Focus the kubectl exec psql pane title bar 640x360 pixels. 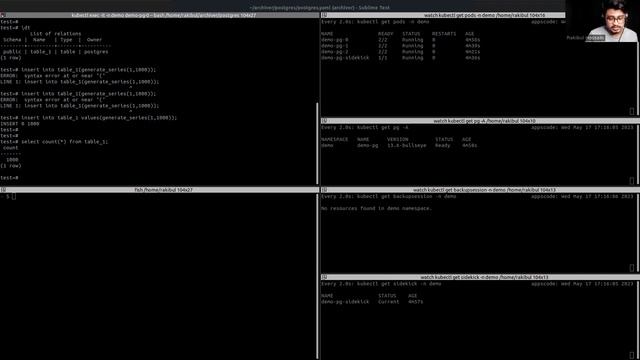click(x=160, y=15)
